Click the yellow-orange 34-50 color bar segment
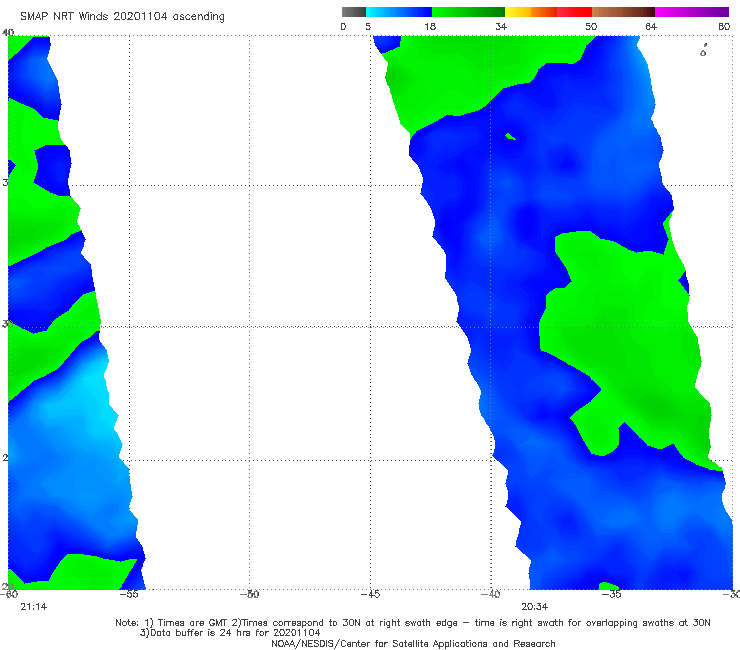 coord(548,12)
